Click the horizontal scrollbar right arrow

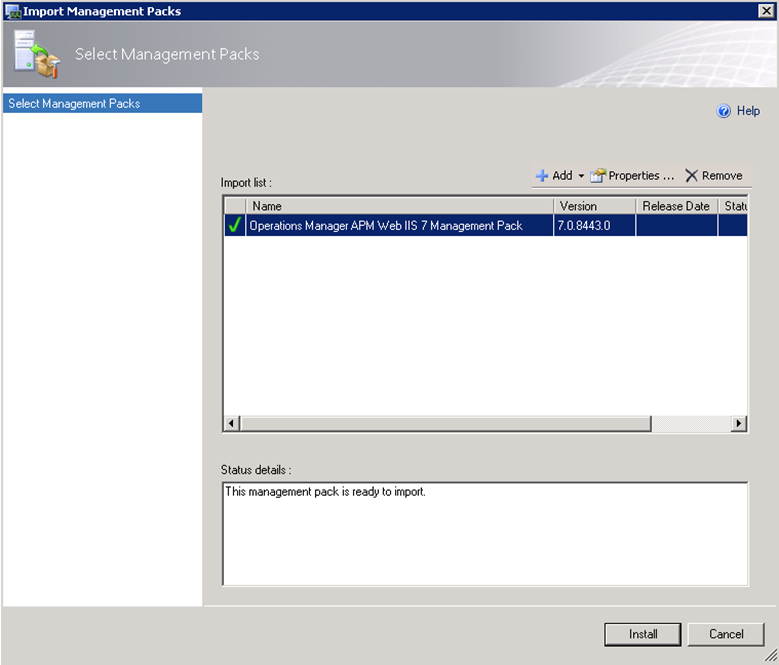click(739, 423)
